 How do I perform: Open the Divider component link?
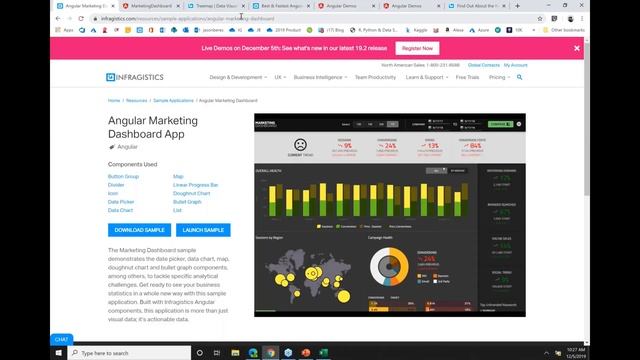pos(116,185)
